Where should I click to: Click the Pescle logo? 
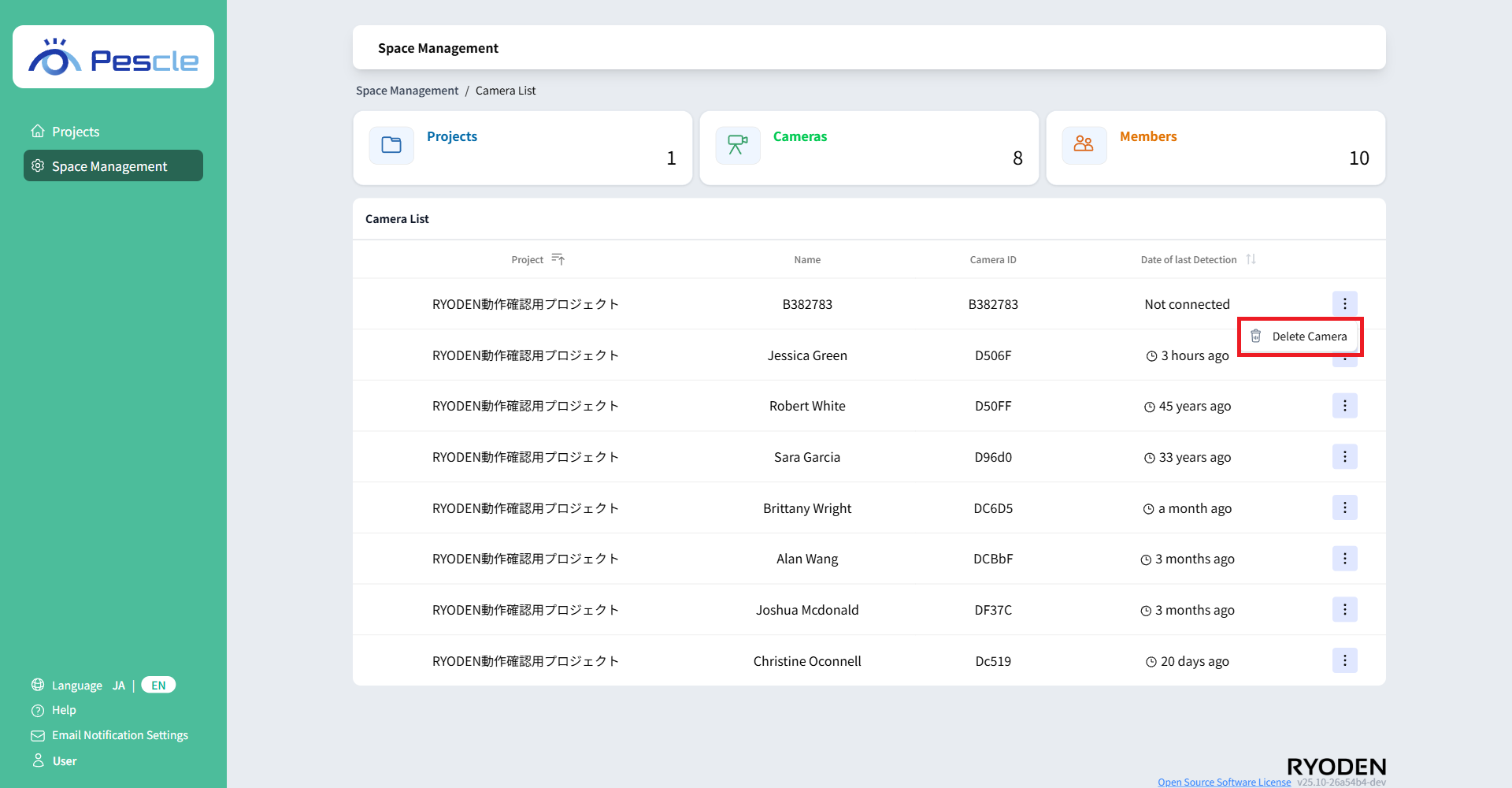pyautogui.click(x=113, y=58)
